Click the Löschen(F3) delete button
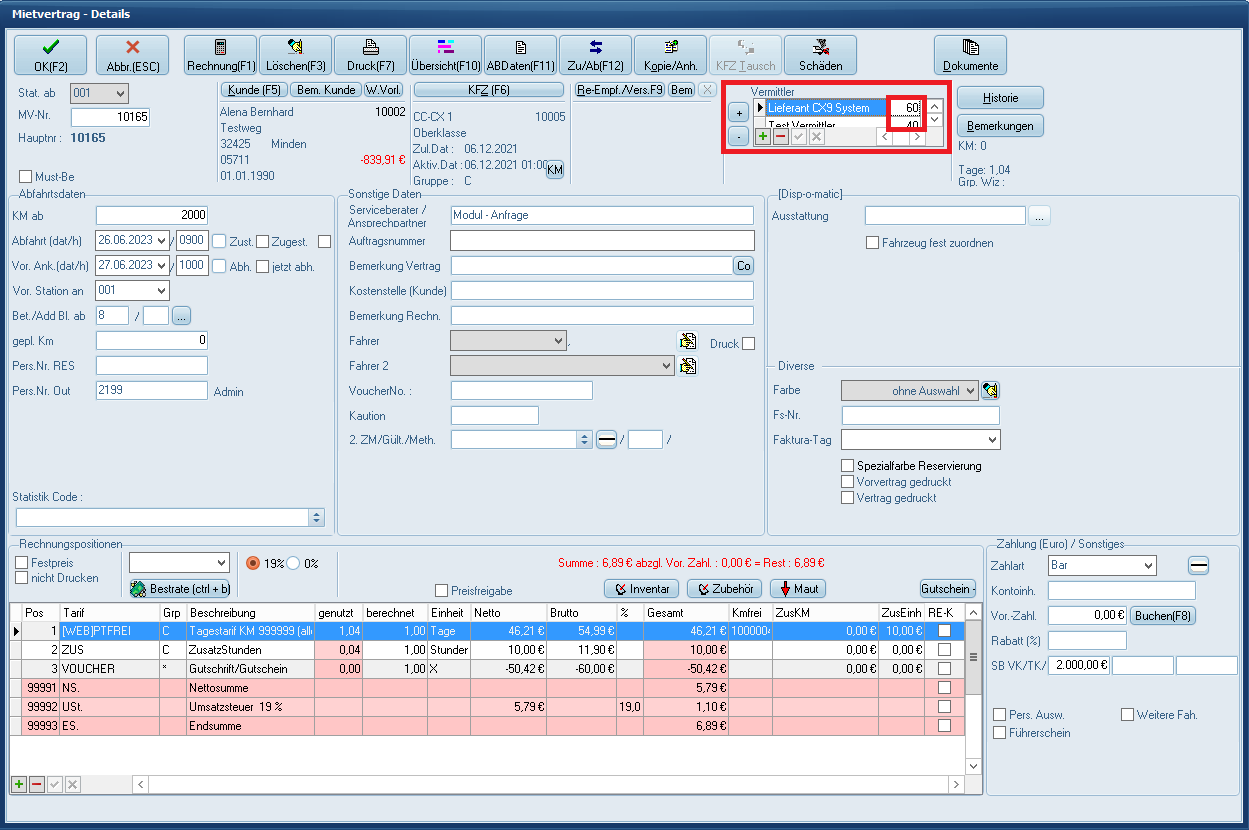The height and width of the screenshot is (830, 1249). click(x=296, y=55)
